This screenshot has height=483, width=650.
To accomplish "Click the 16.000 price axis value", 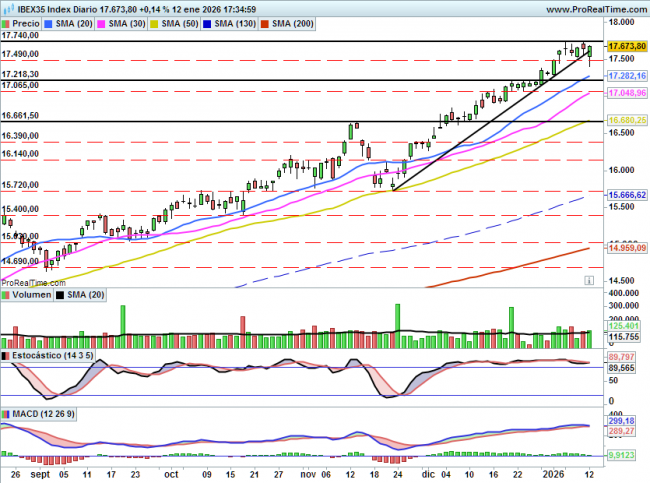I will tap(621, 170).
